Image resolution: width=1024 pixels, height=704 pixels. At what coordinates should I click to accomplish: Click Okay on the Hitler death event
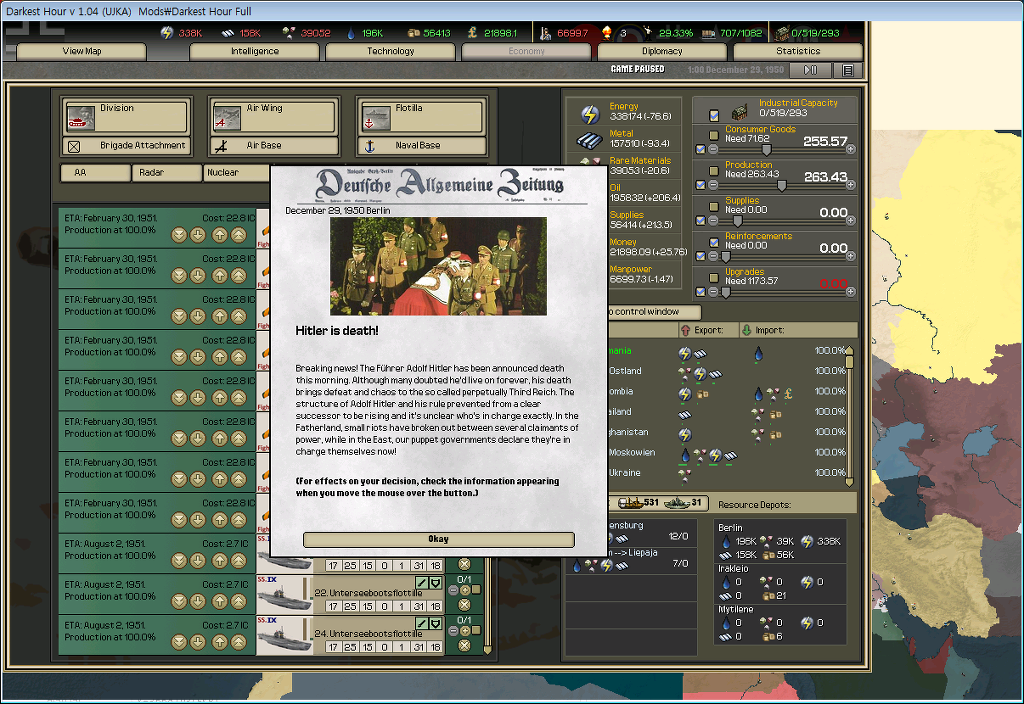coord(438,539)
